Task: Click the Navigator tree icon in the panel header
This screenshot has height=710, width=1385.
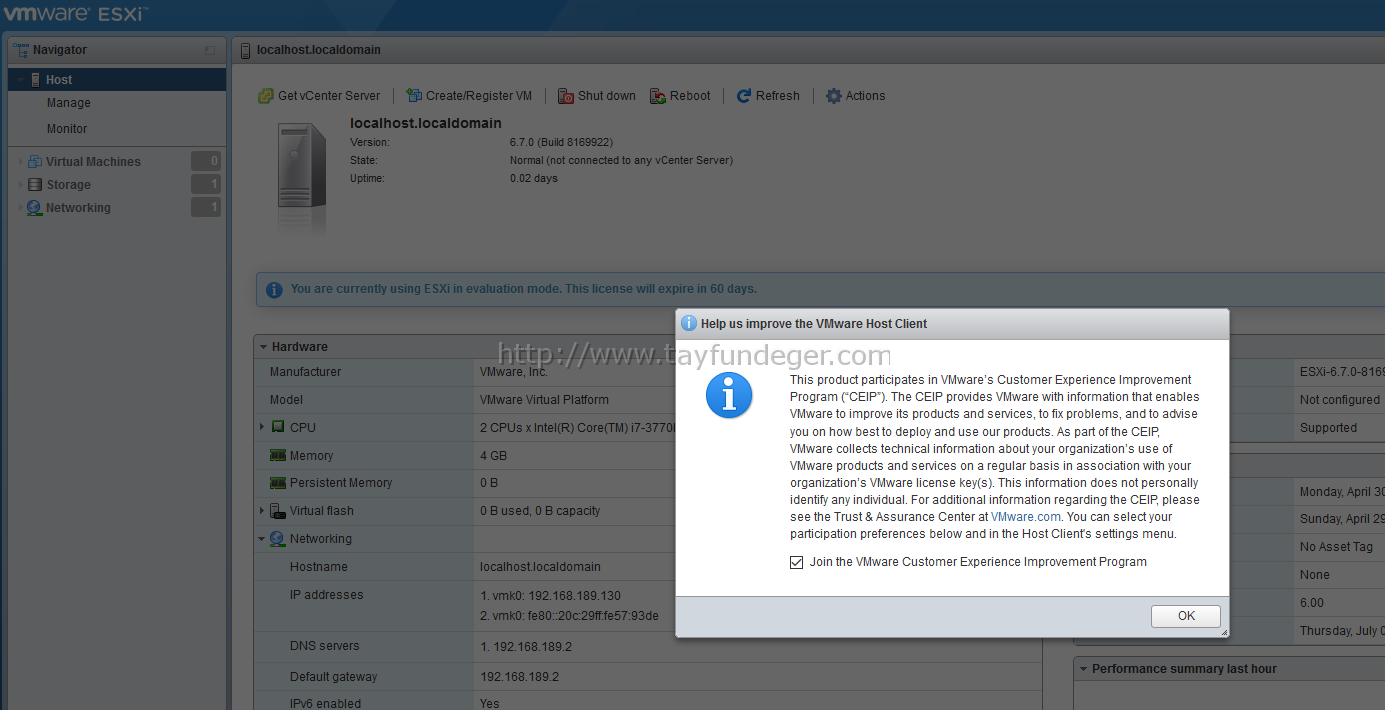Action: [x=20, y=50]
